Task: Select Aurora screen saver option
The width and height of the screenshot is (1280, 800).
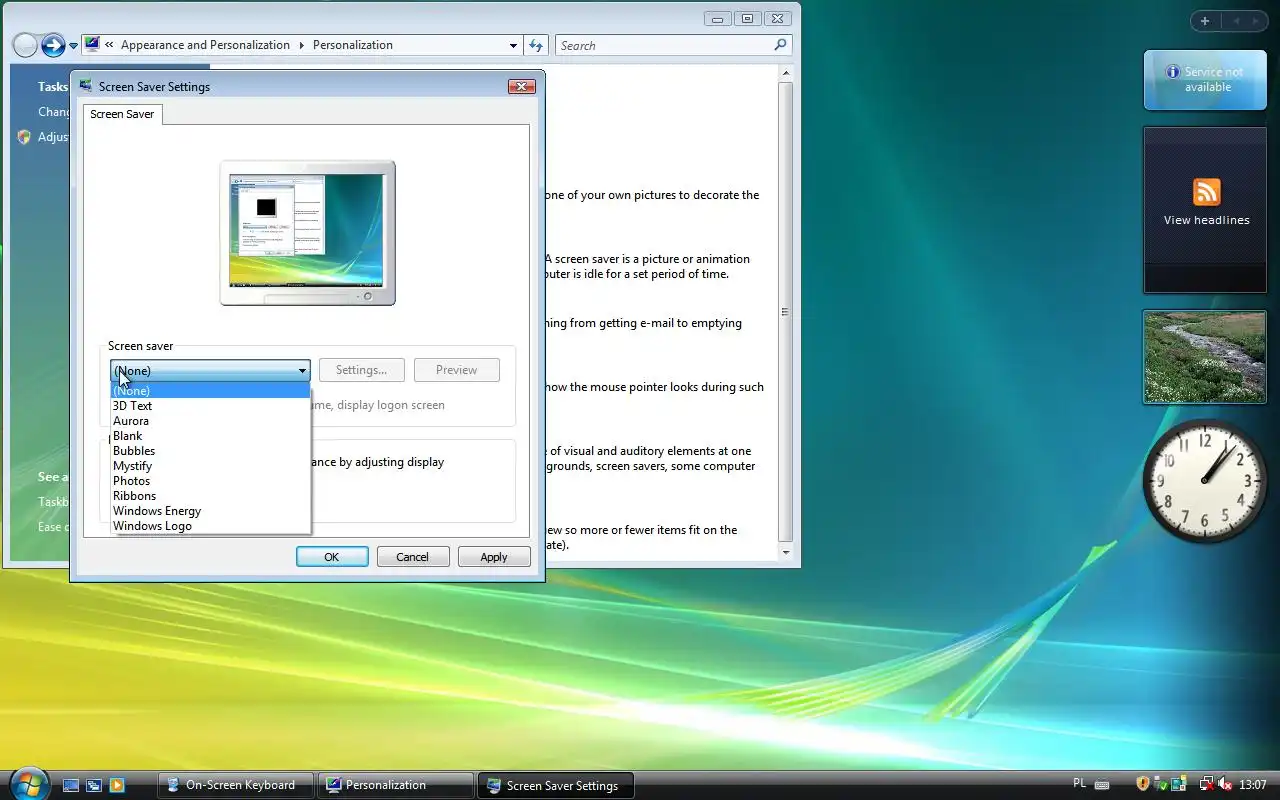Action: 210,421
